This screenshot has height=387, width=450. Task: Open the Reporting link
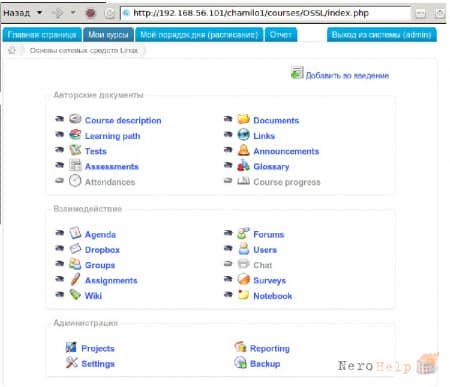pyautogui.click(x=270, y=349)
